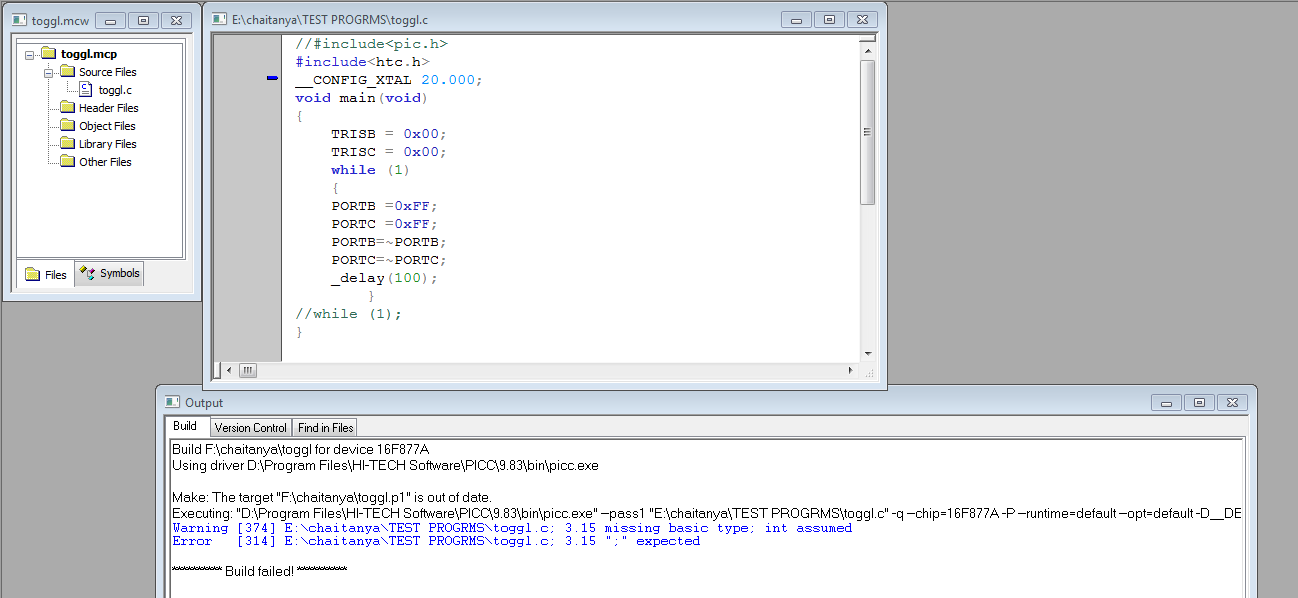Click the '__CONFIG_XTAL 20.000;' code line
The image size is (1298, 598).
(x=388, y=80)
